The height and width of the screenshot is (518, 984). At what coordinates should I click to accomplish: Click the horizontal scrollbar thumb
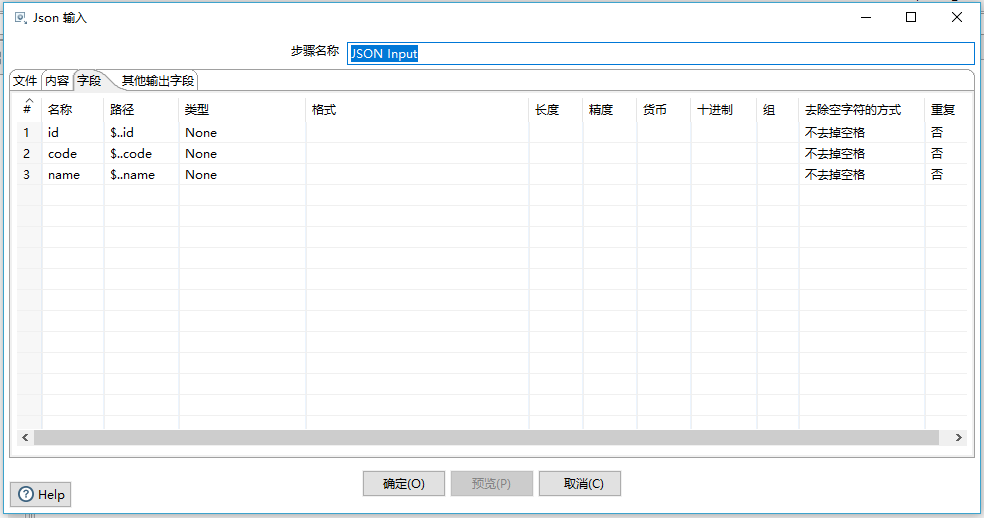486,438
